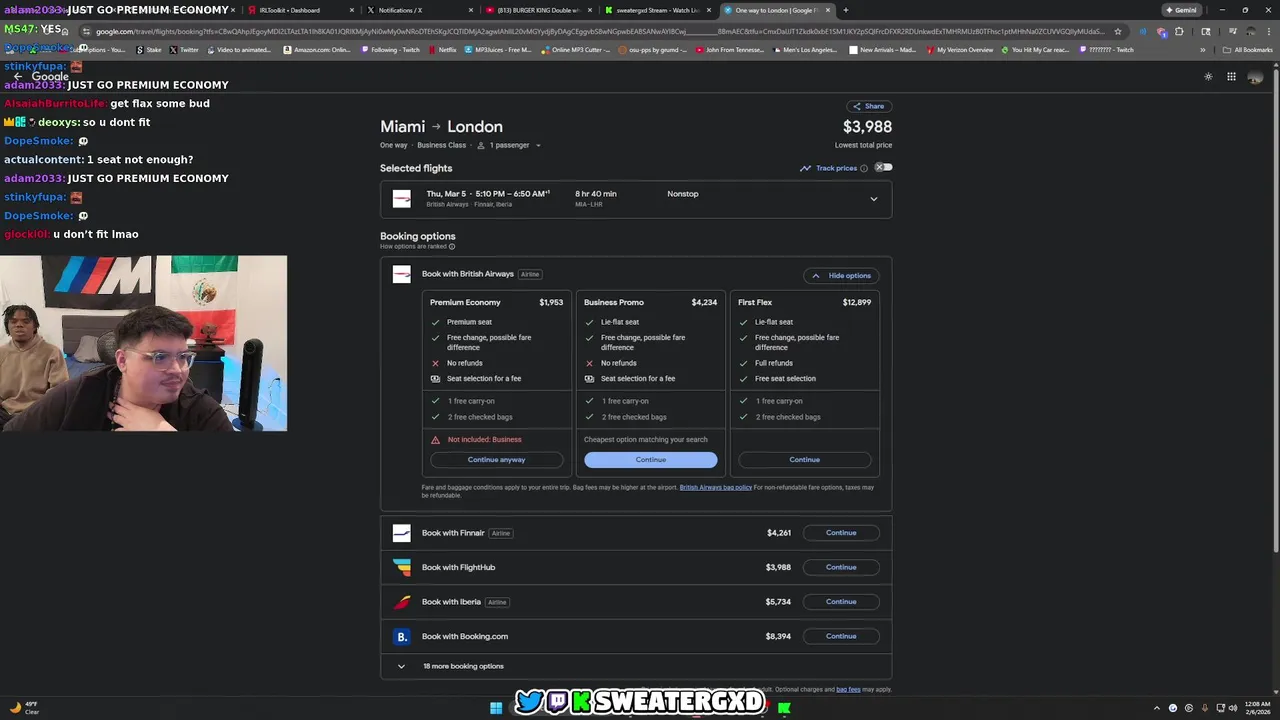Open a new browser tab
Image resolution: width=1280 pixels, height=720 pixels.
tap(846, 10)
